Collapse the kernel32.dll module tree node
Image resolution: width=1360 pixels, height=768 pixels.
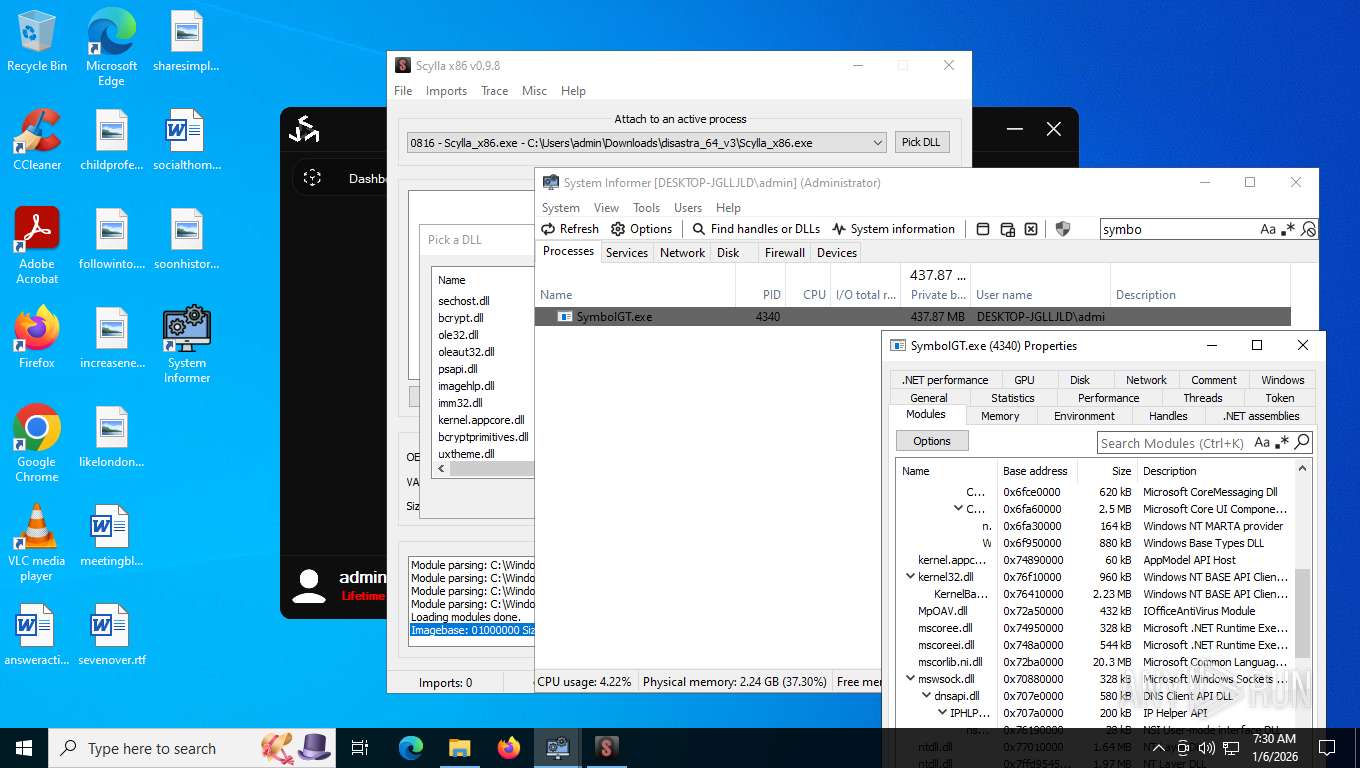tap(910, 577)
